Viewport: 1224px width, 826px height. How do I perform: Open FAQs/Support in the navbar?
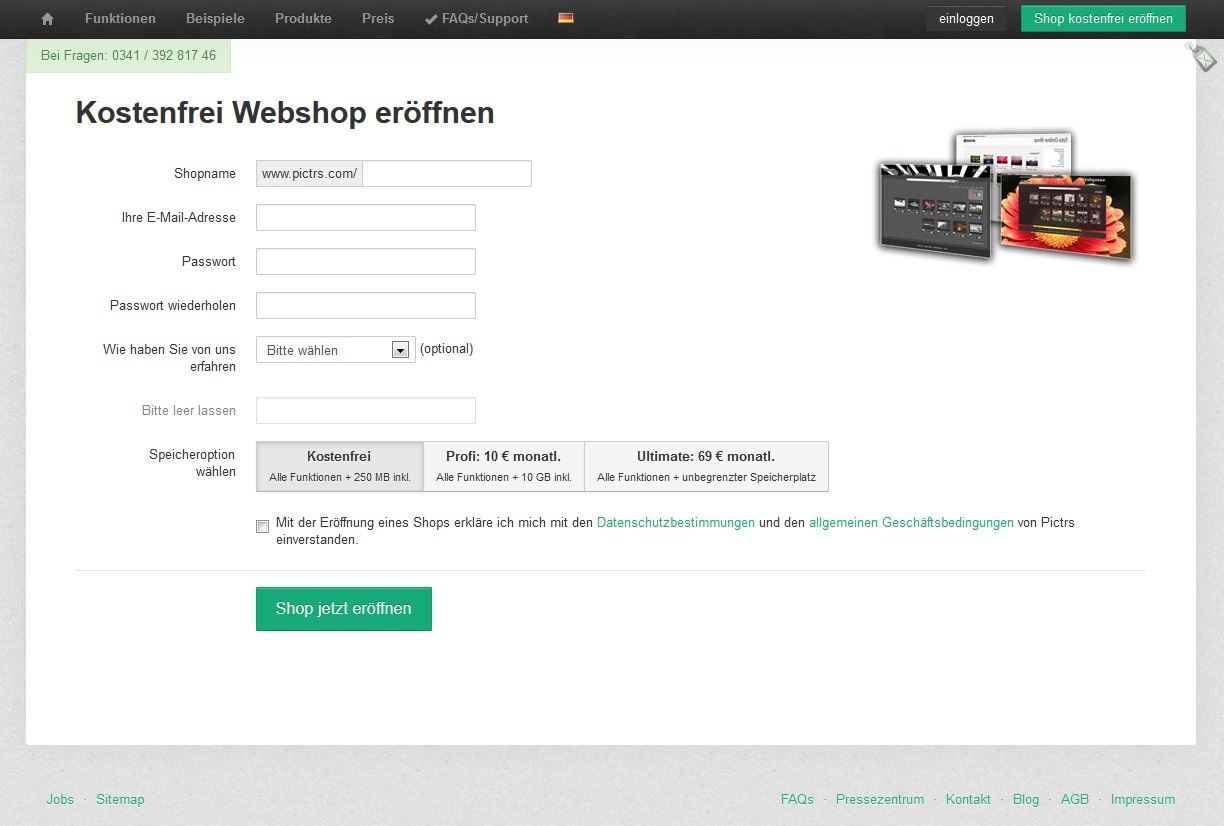point(476,19)
